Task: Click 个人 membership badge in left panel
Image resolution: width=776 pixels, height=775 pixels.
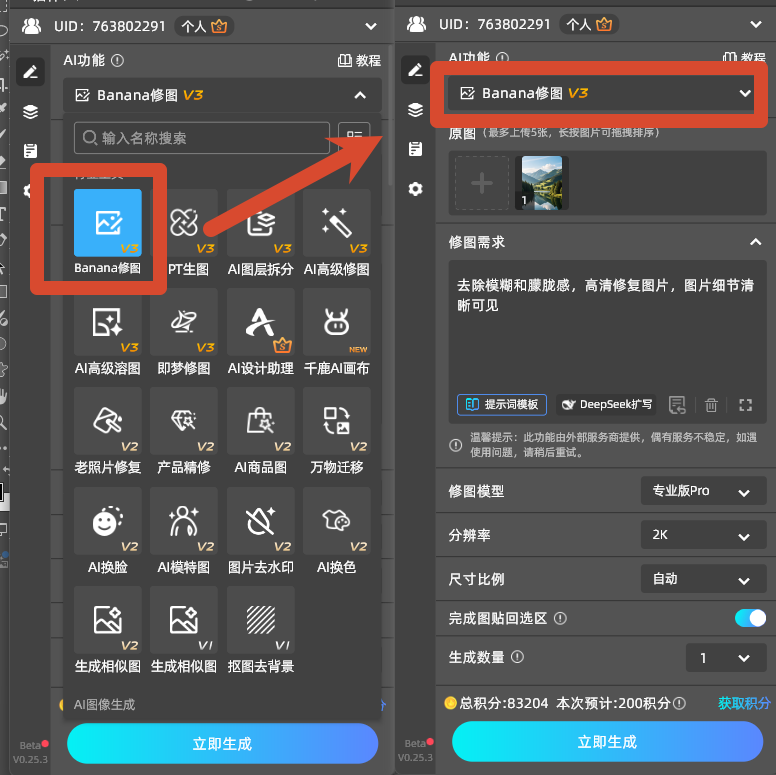Action: tap(204, 26)
